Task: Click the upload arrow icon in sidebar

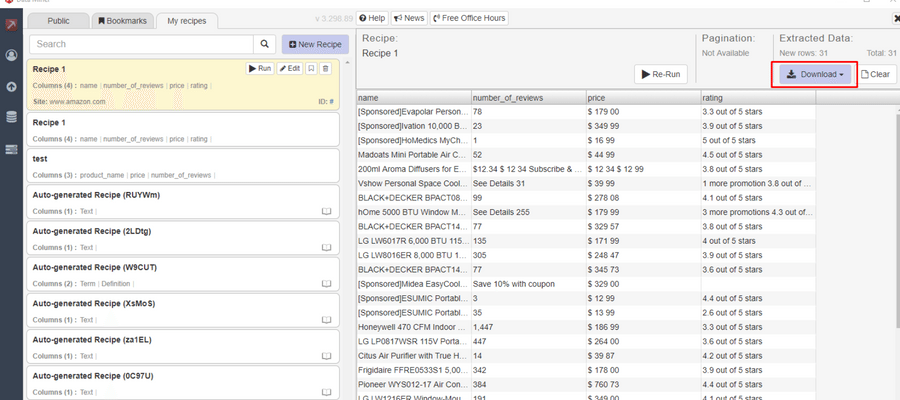Action: (11, 87)
